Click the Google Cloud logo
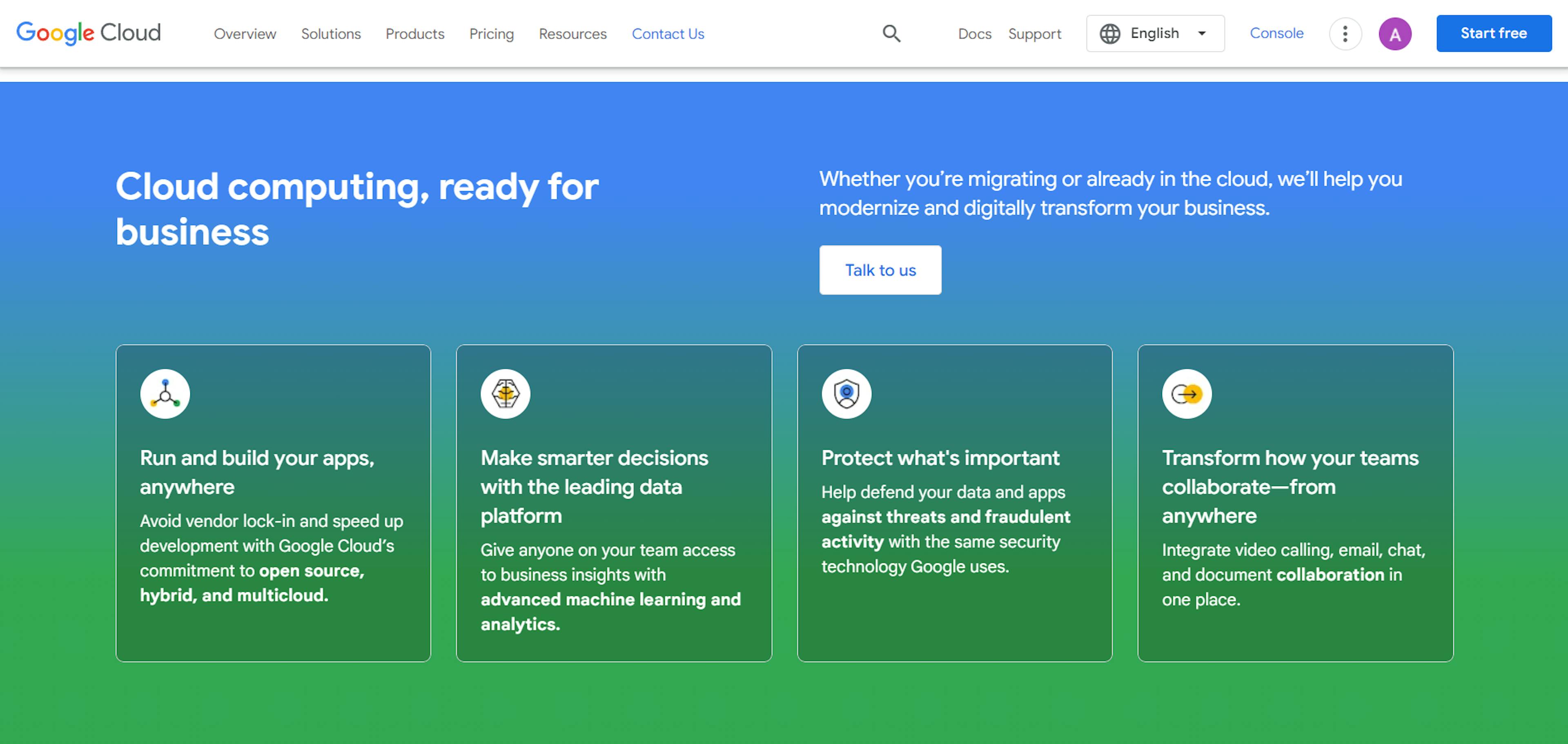 pos(88,33)
